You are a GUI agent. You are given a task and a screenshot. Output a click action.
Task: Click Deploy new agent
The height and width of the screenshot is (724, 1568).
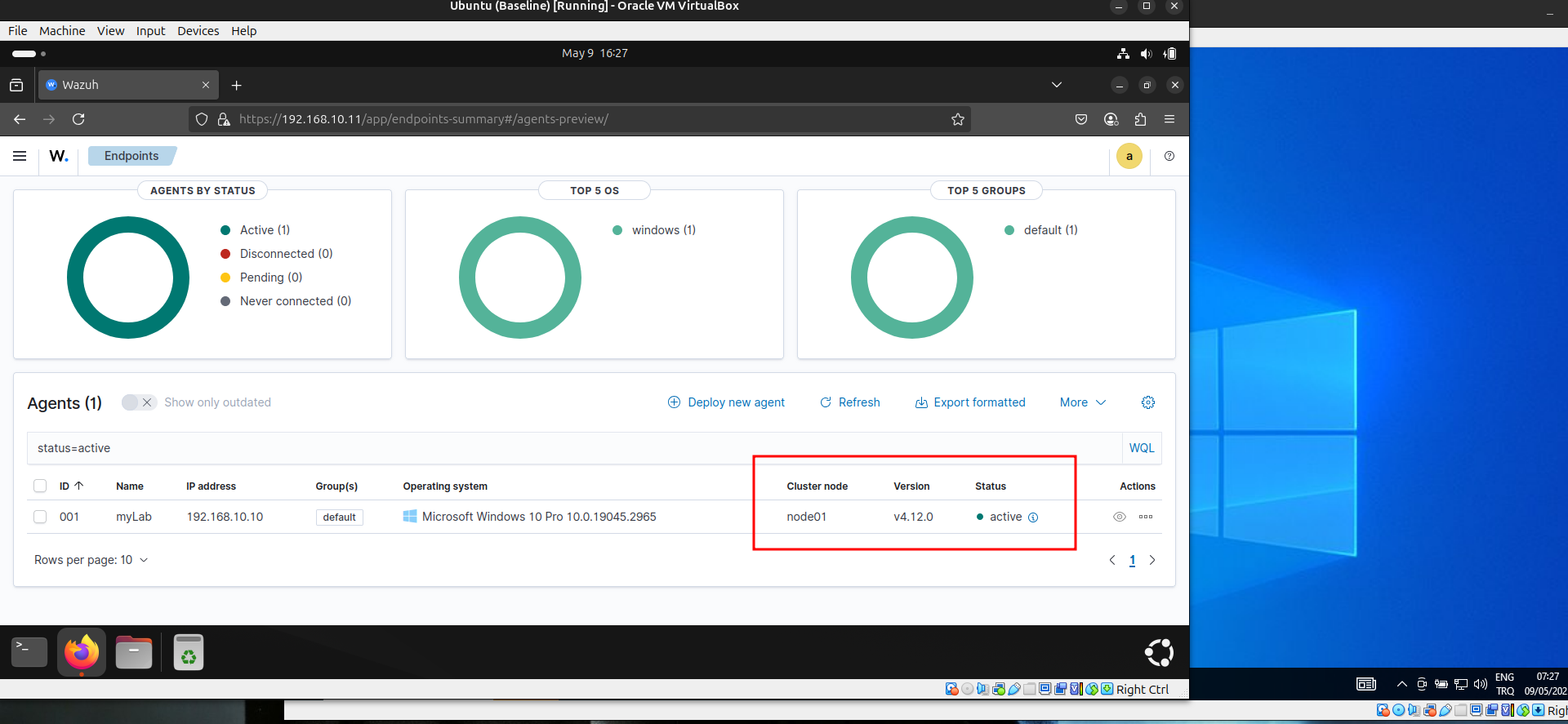[x=726, y=402]
